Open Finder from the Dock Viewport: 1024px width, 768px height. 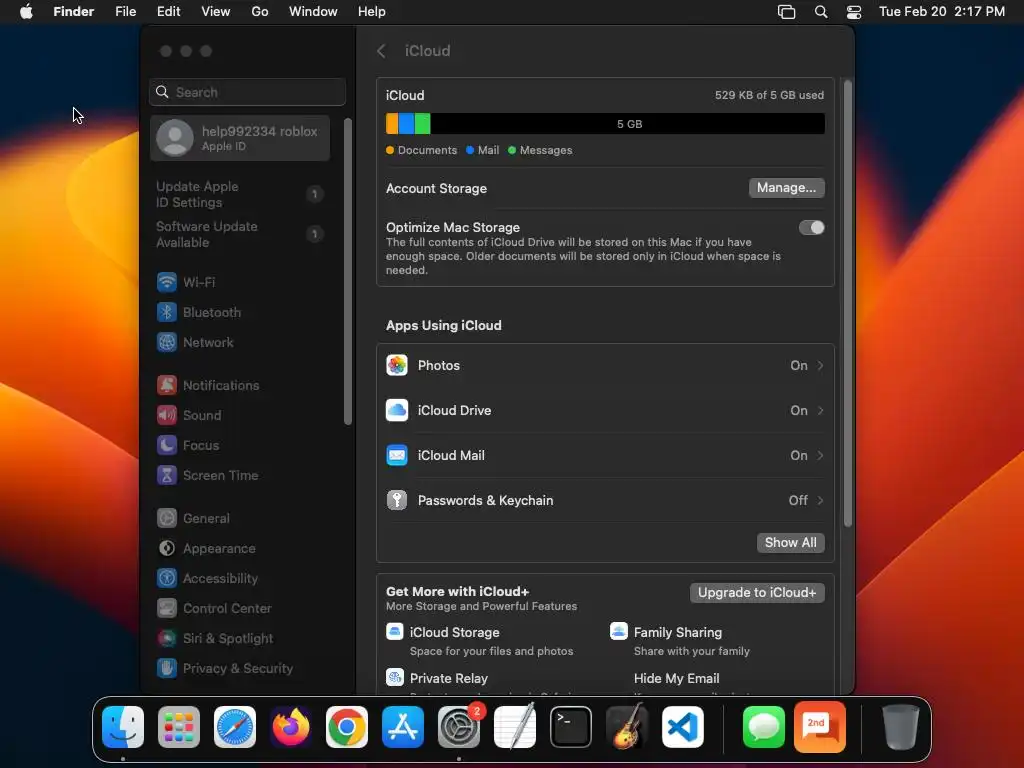123,727
